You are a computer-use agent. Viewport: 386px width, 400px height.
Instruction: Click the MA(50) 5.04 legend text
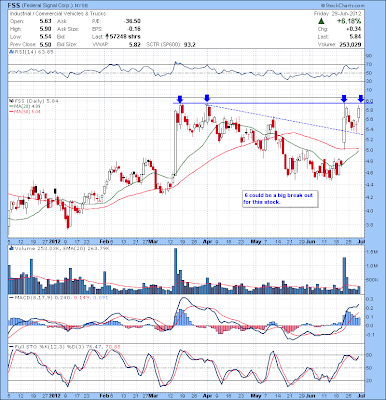click(27, 112)
